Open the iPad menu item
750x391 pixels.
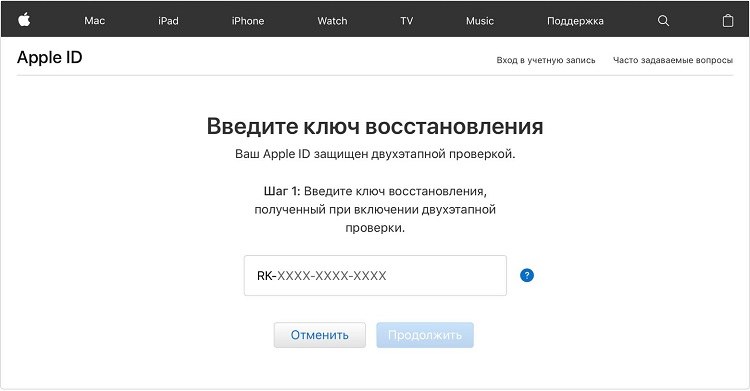tap(168, 21)
